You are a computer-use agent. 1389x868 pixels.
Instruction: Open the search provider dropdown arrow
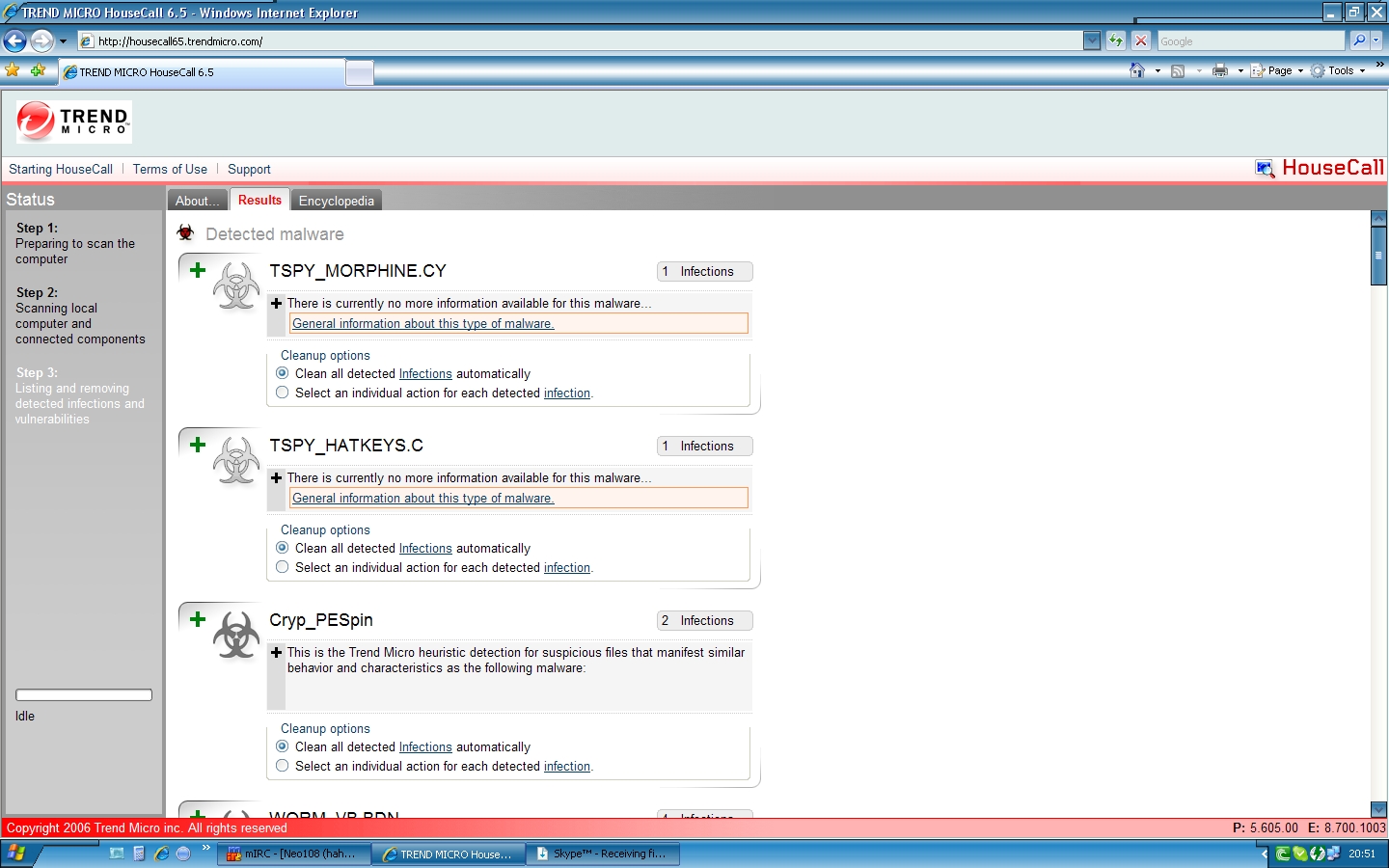1376,41
